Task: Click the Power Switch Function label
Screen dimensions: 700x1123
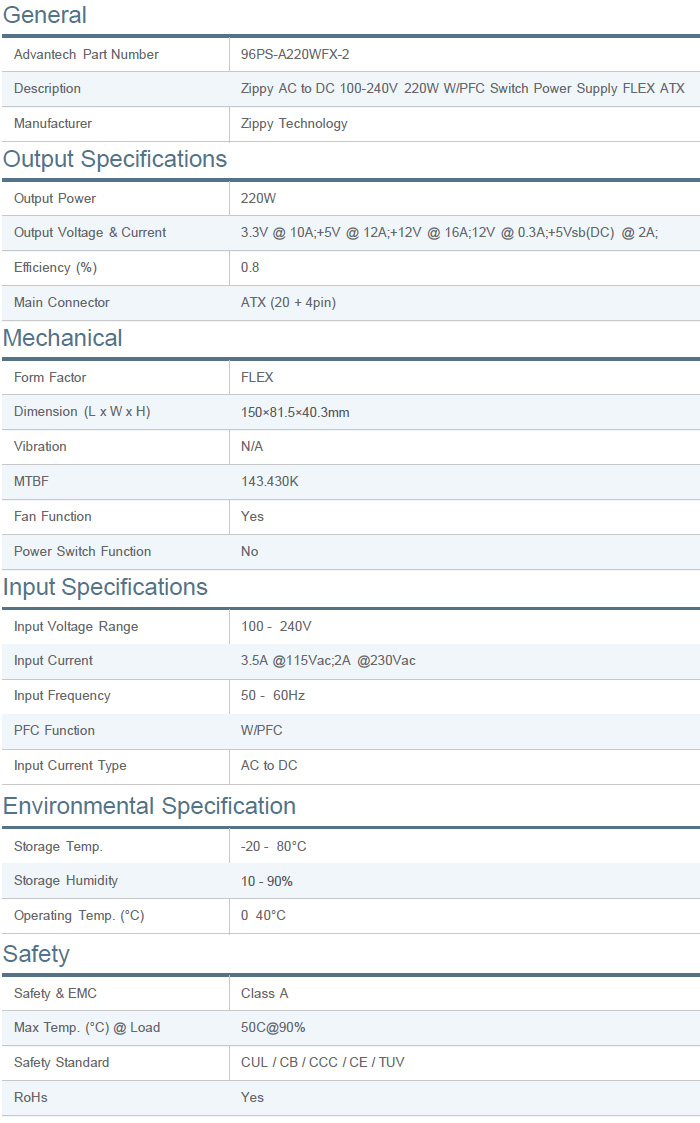Action: click(x=83, y=552)
